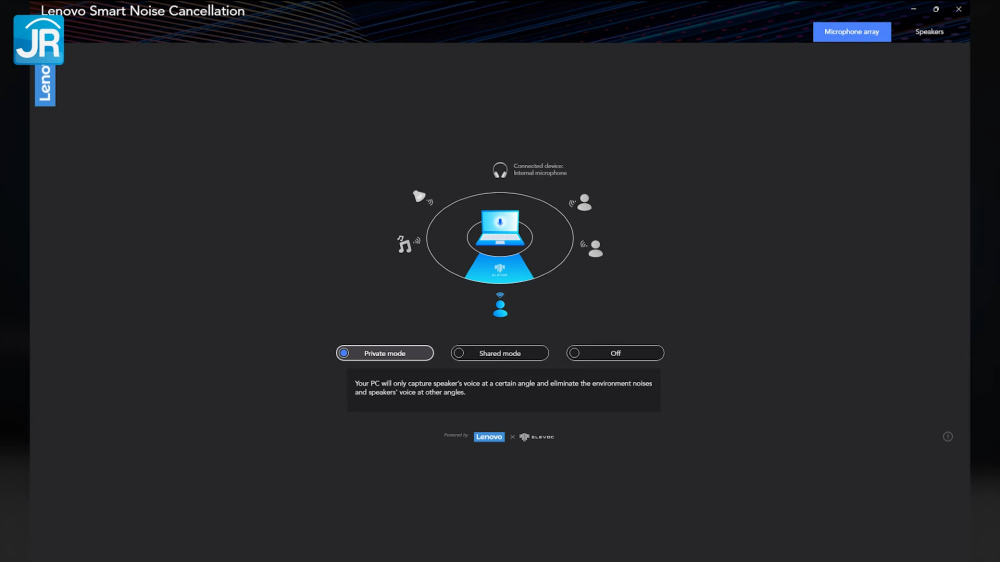Switch to the Speakers tab
Viewport: 1000px width, 562px height.
929,32
